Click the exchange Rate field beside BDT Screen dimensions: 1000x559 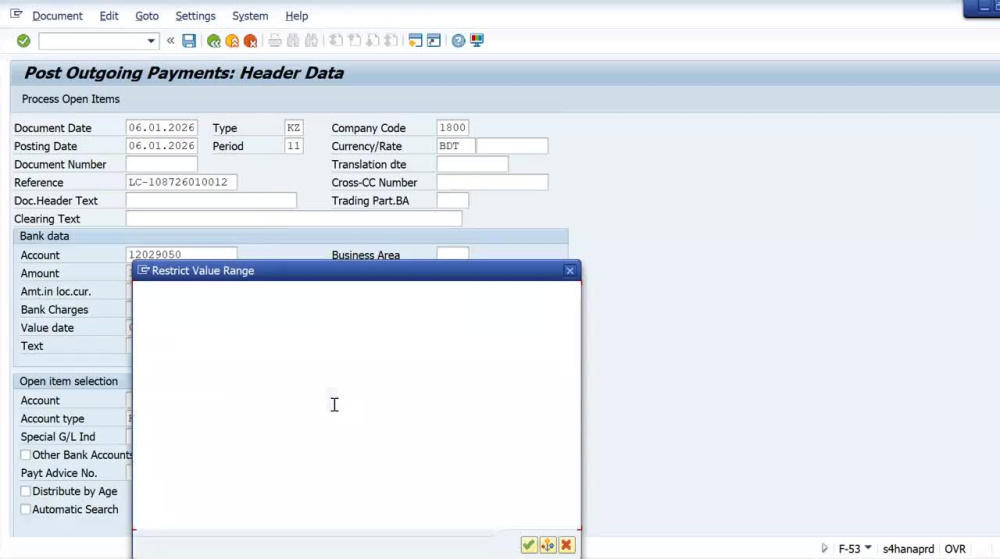coord(512,146)
